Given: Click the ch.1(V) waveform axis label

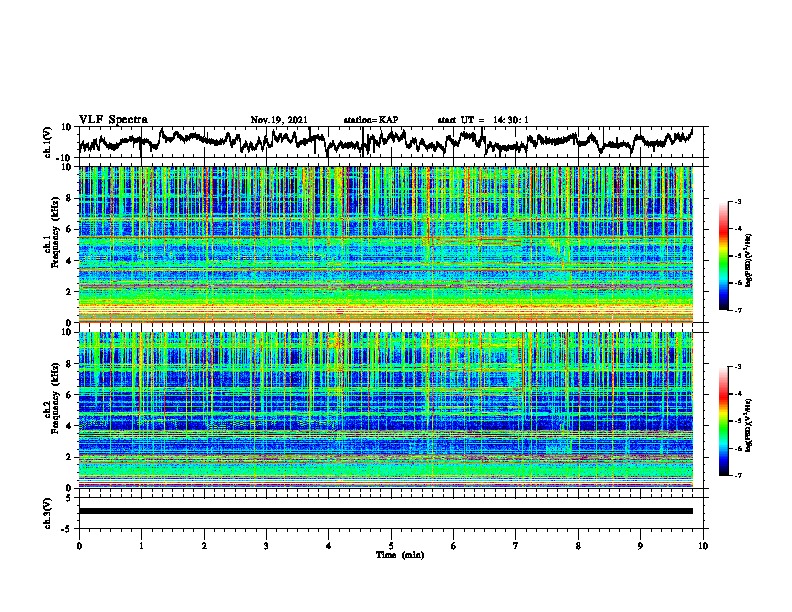Looking at the screenshot, I should point(48,142).
